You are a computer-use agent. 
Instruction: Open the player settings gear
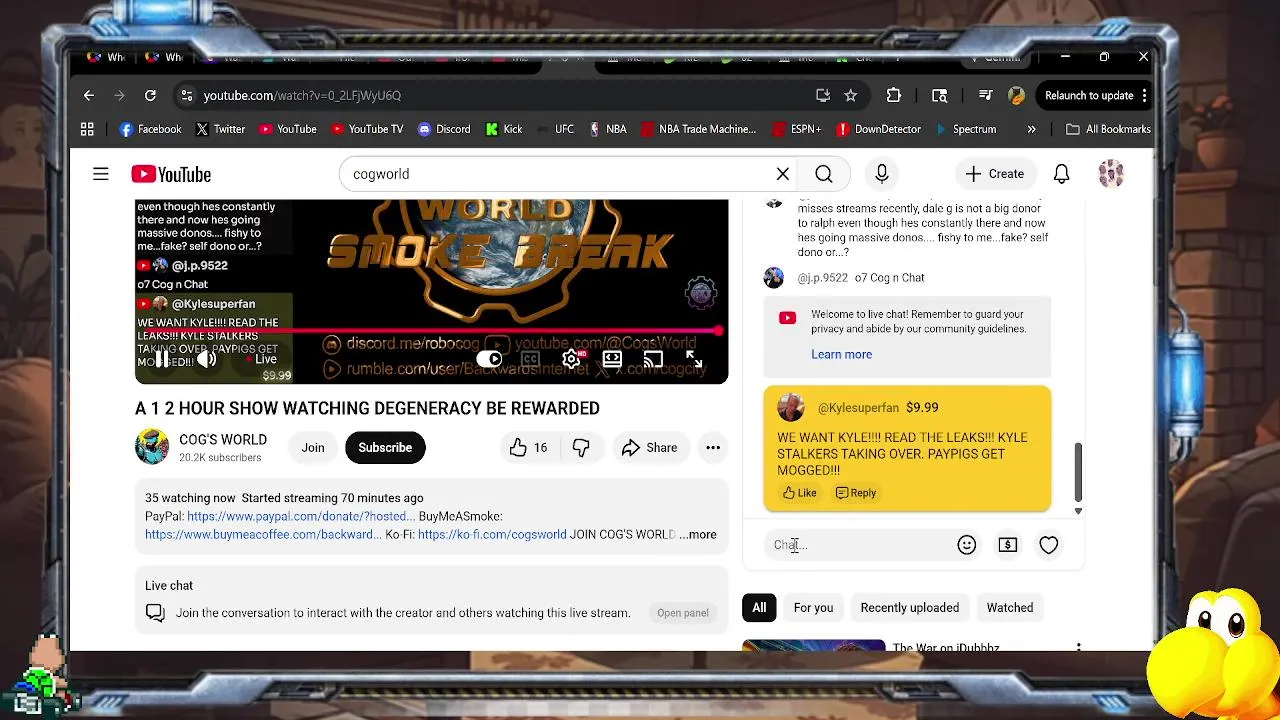(x=571, y=359)
